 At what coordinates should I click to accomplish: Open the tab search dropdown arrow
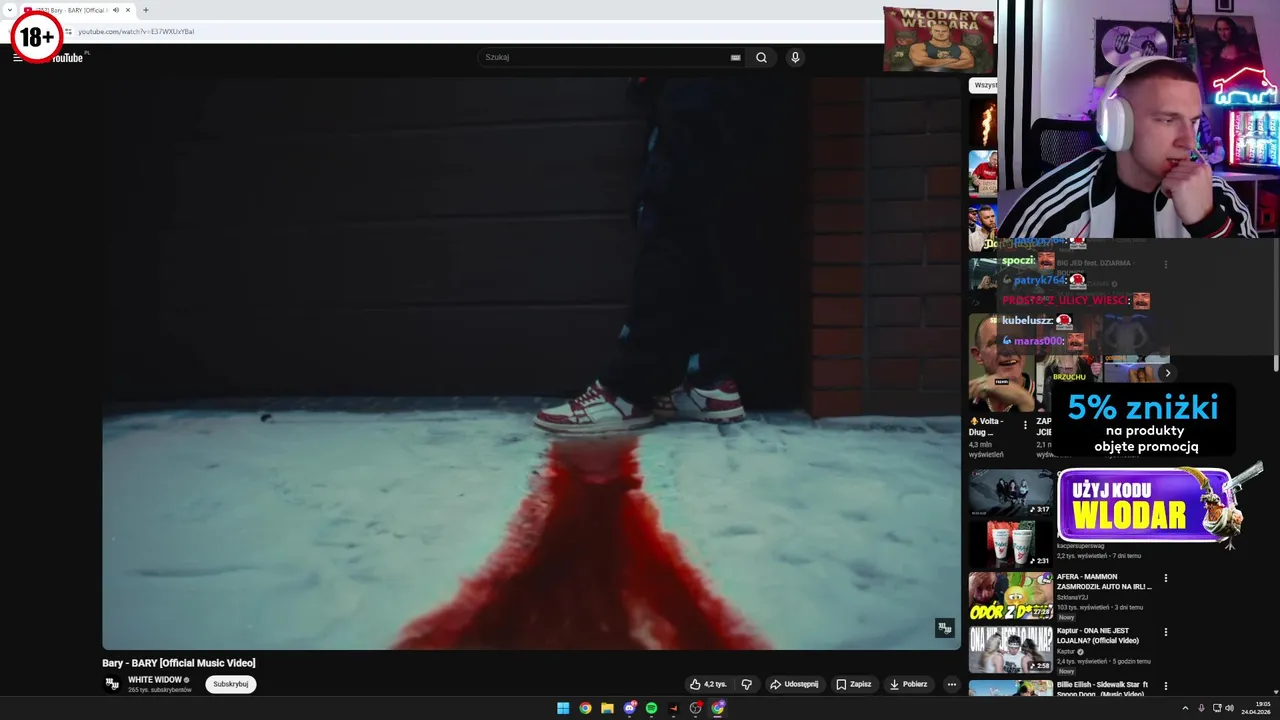(x=9, y=10)
